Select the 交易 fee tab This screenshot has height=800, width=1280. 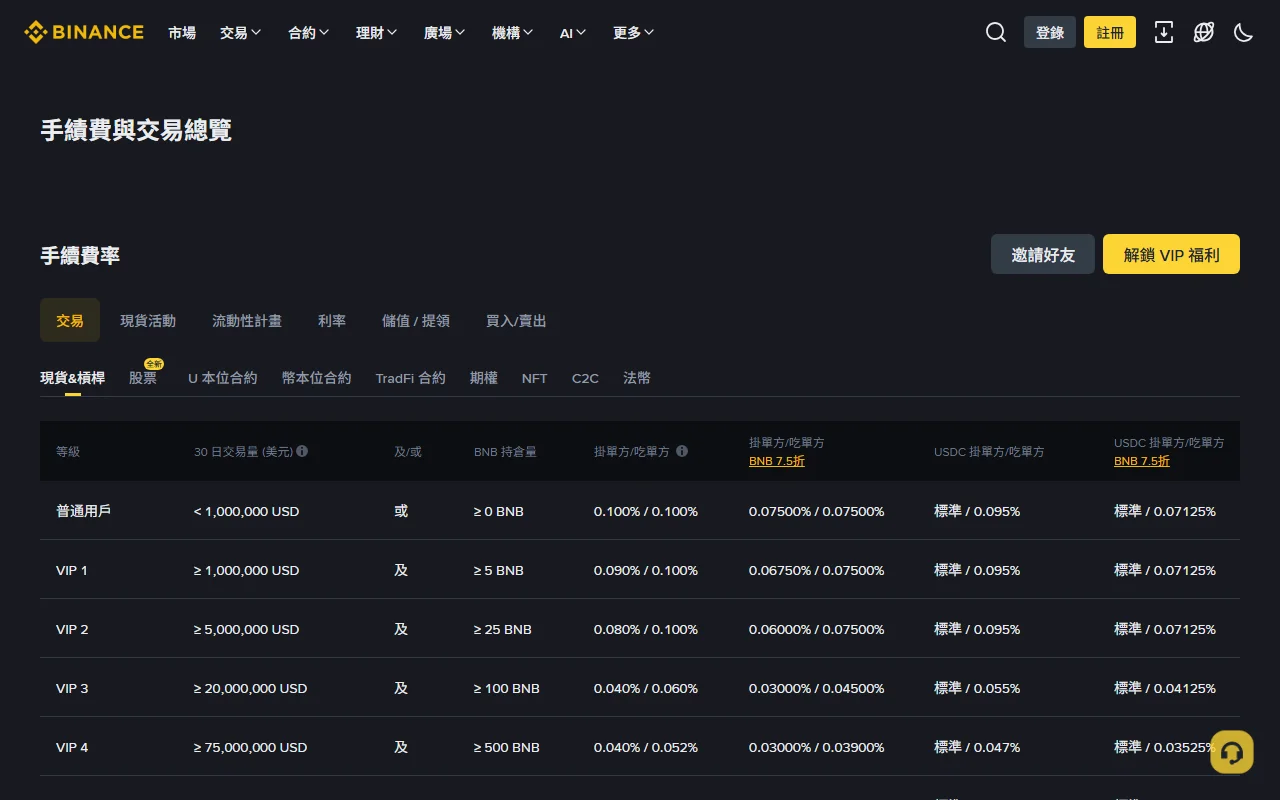[x=70, y=320]
